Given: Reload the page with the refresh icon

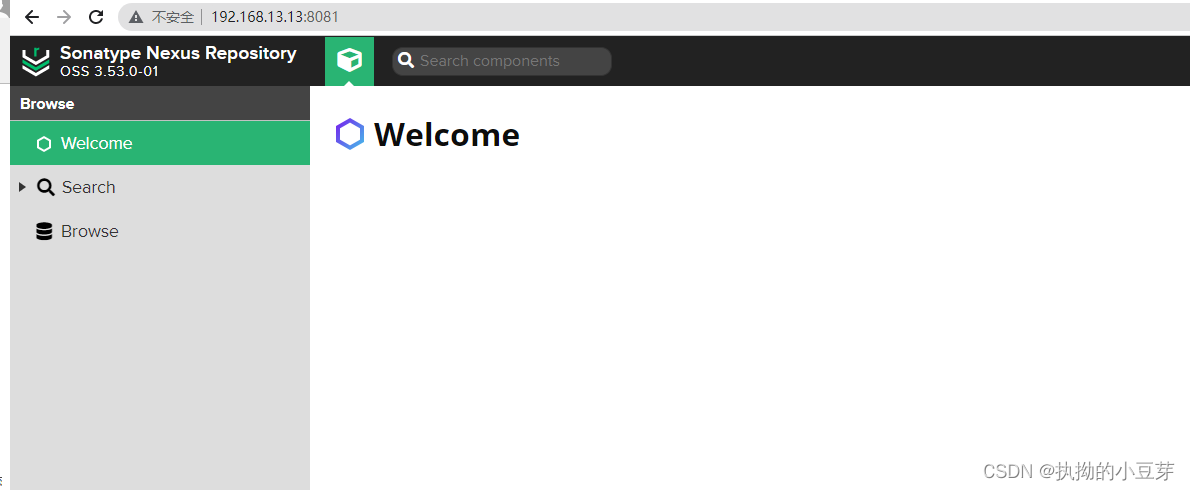Looking at the screenshot, I should point(96,17).
